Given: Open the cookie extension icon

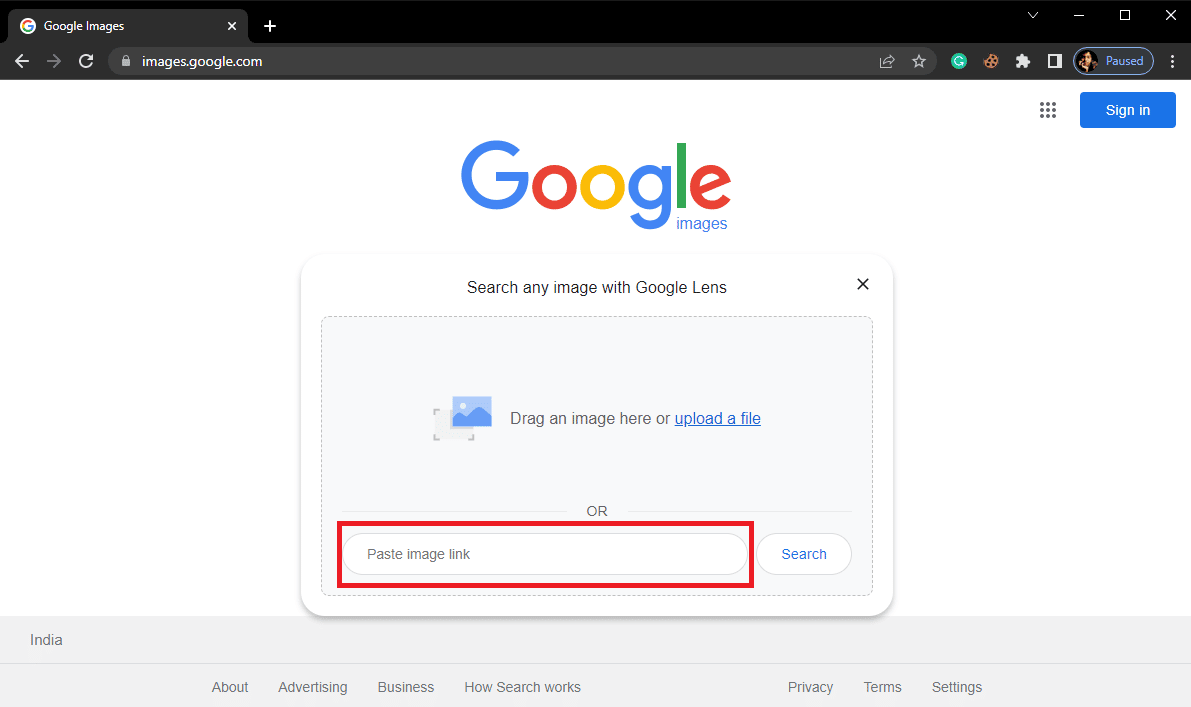Looking at the screenshot, I should pos(990,62).
